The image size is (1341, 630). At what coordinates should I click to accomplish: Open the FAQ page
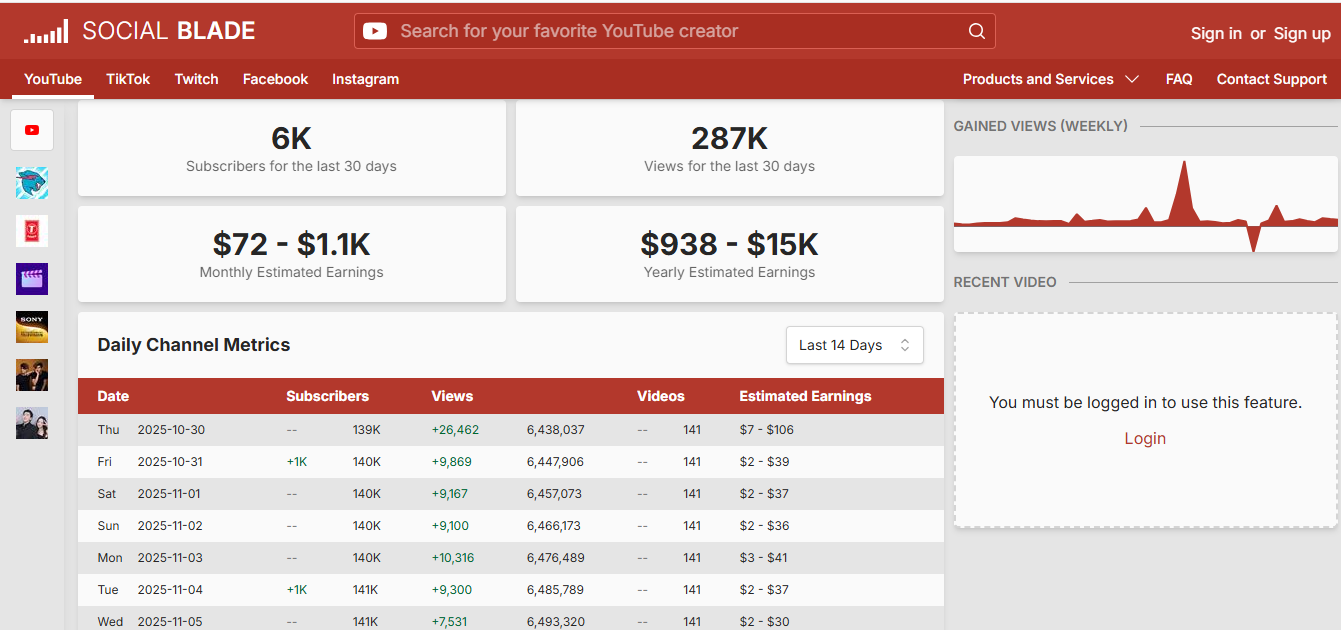[x=1179, y=79]
